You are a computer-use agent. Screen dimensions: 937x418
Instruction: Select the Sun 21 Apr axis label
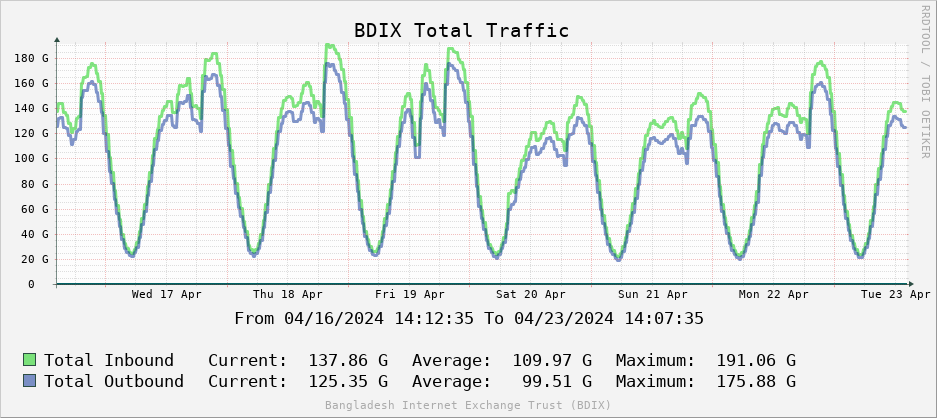pyautogui.click(x=653, y=295)
